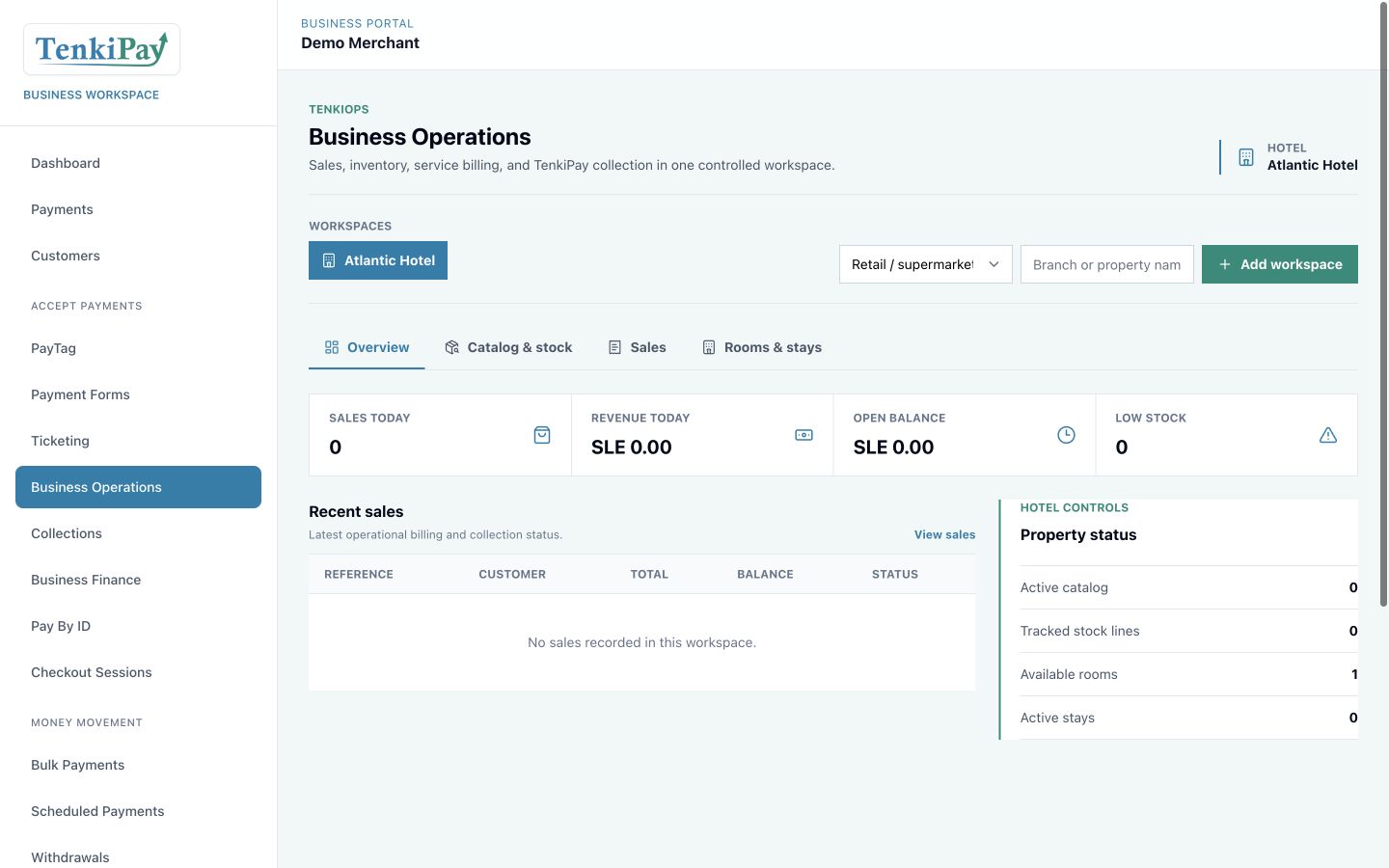This screenshot has width=1389, height=868.
Task: Open Payments in the sidebar
Action: coord(138,209)
